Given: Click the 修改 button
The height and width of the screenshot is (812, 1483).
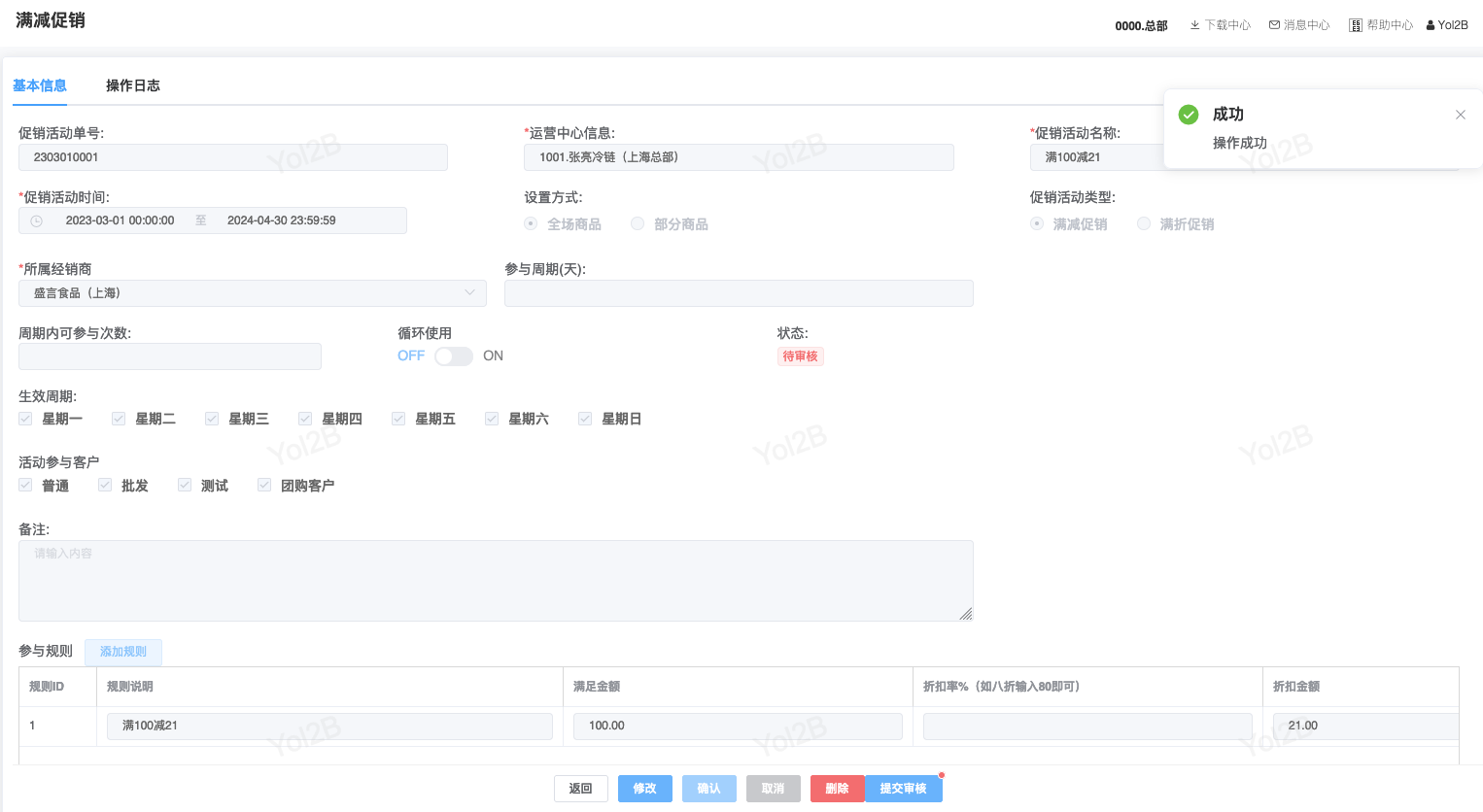Looking at the screenshot, I should [645, 789].
